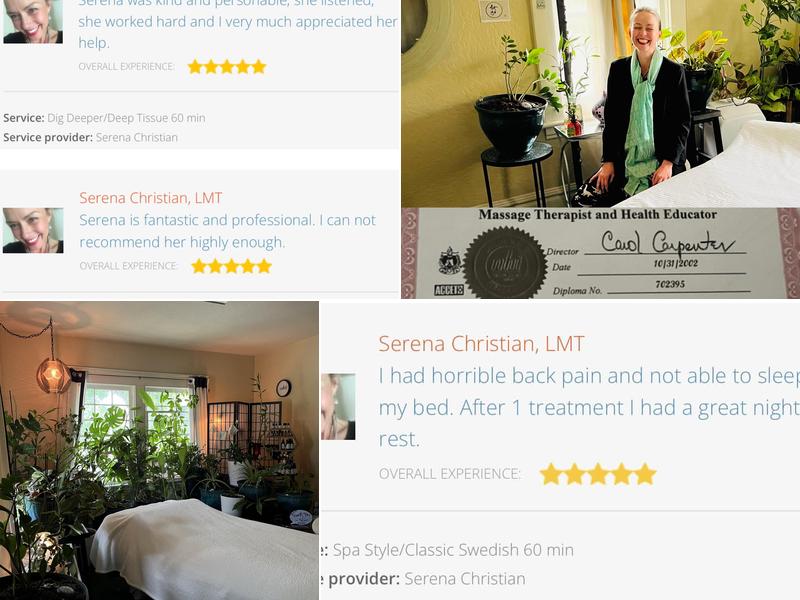Image resolution: width=800 pixels, height=600 pixels.
Task: Click the cropped avatar beside the back pain review
Action: click(x=338, y=407)
